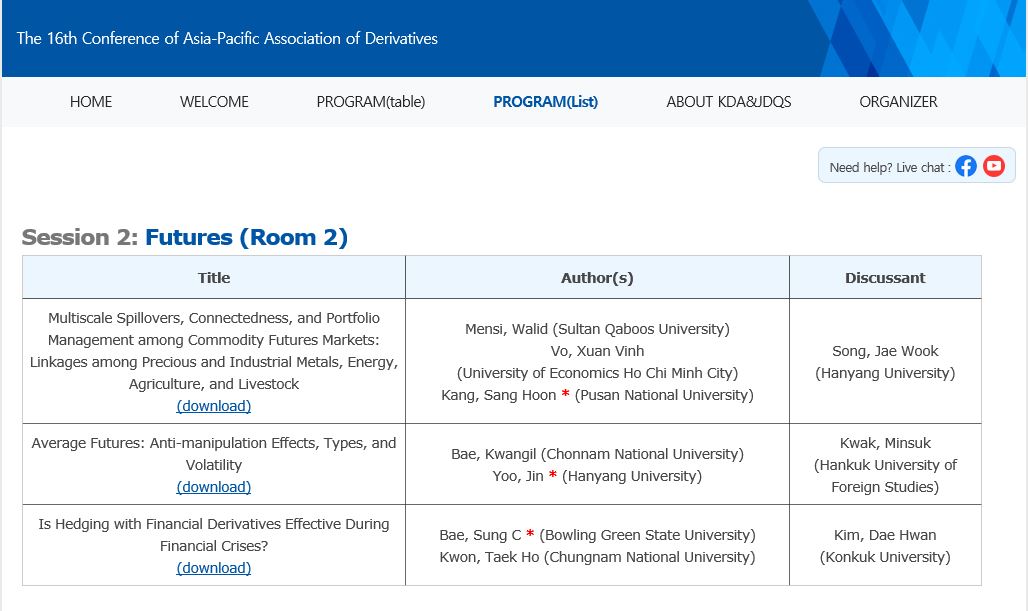The width and height of the screenshot is (1028, 611).
Task: Download the Multiscale Spillovers paper
Action: click(214, 406)
